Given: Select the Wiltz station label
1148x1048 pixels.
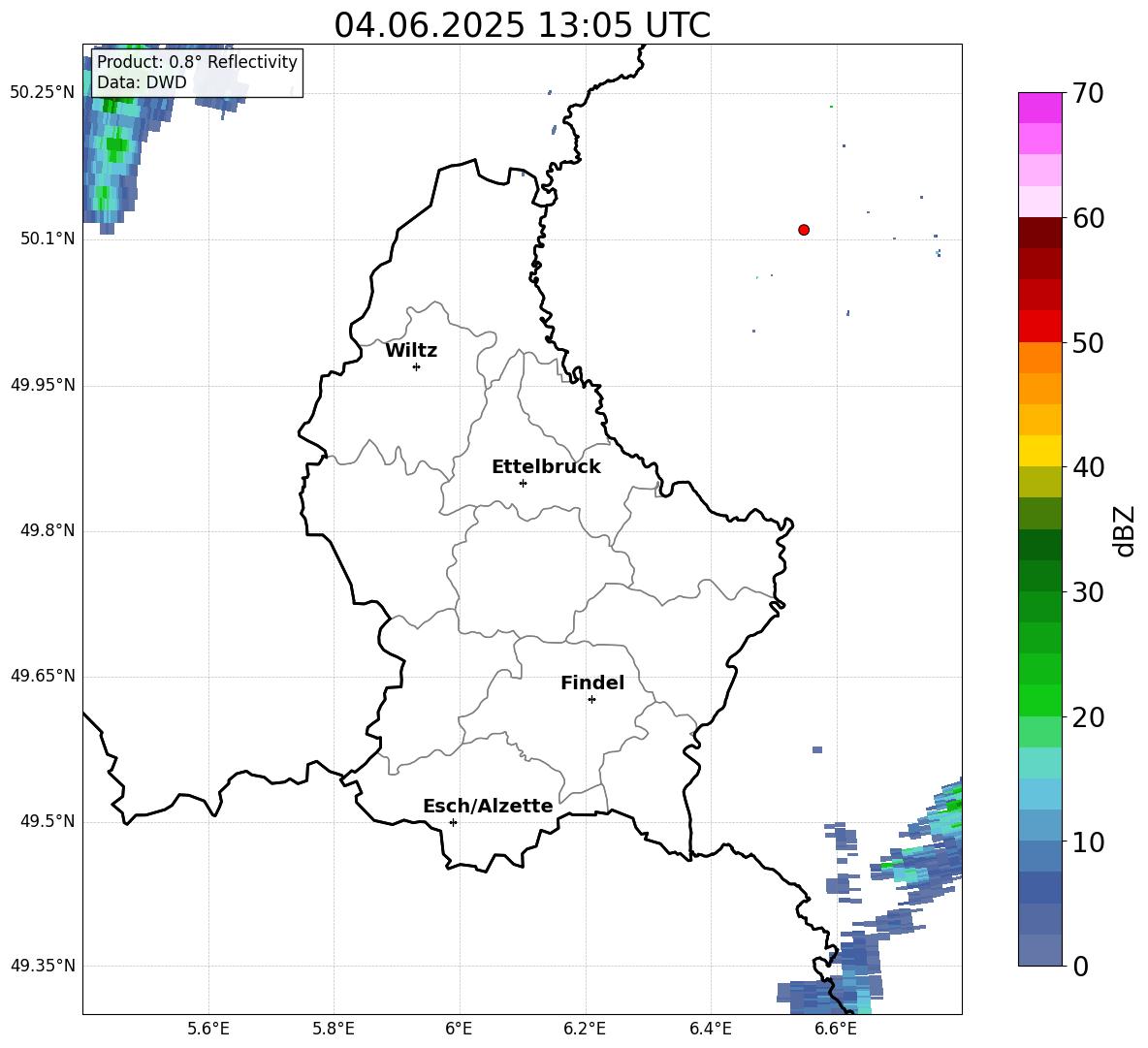Looking at the screenshot, I should (411, 351).
